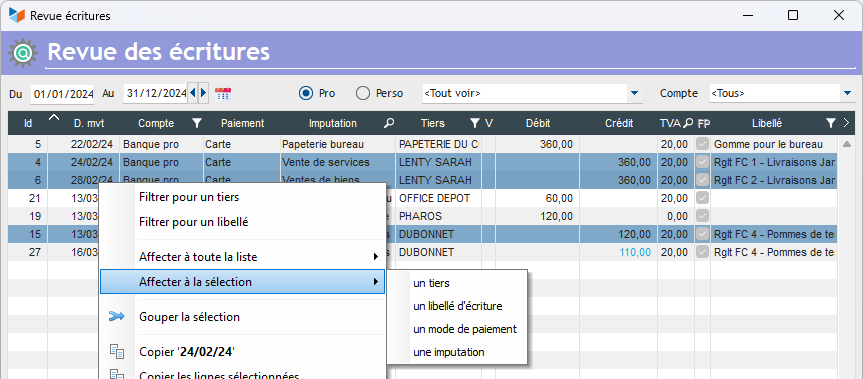Click the 360,00 debit amount on row 5
The width and height of the screenshot is (863, 379).
pos(556,145)
